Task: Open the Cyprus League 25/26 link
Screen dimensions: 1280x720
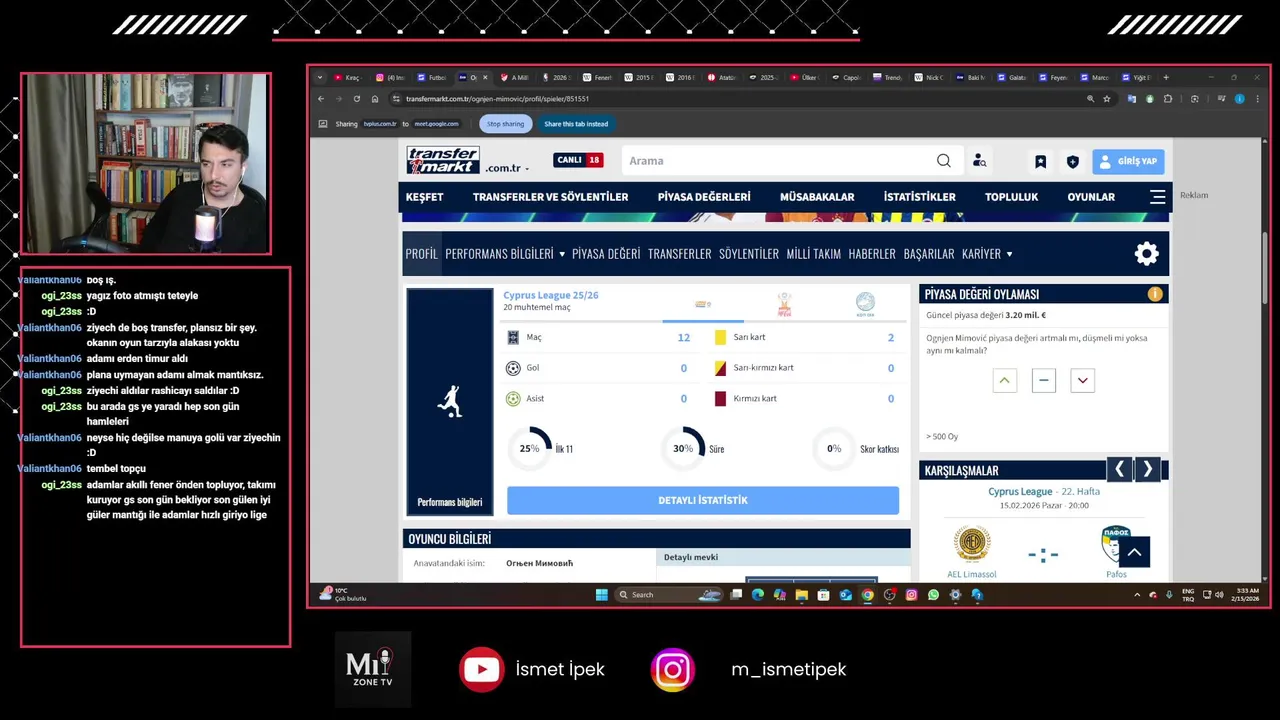Action: click(x=551, y=295)
